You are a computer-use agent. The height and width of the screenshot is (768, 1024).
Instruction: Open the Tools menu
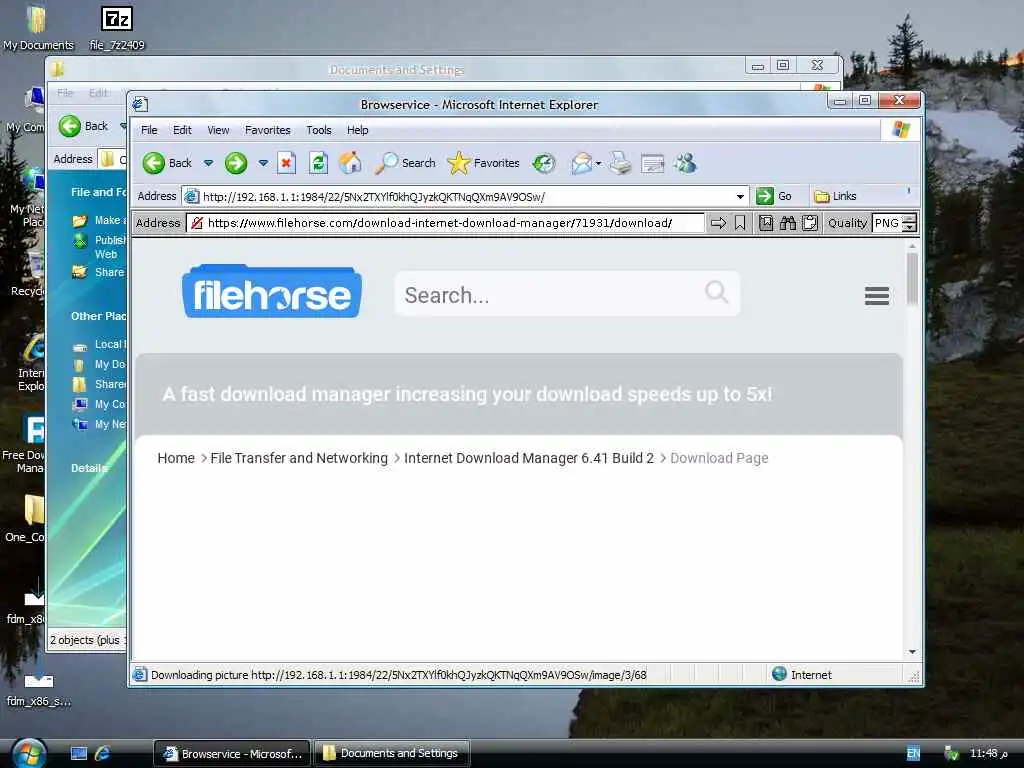319,130
